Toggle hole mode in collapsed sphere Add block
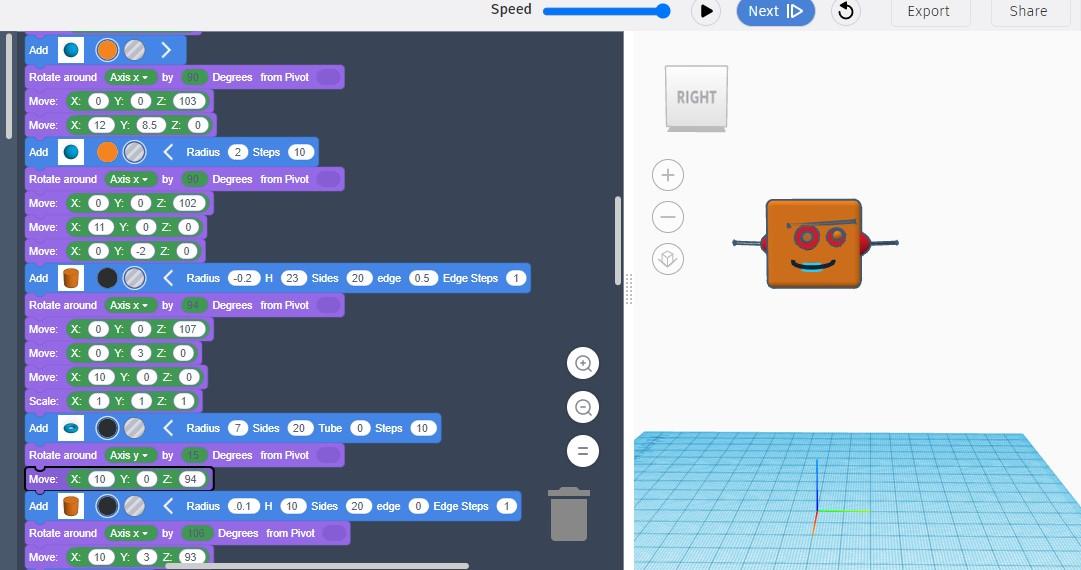 134,50
